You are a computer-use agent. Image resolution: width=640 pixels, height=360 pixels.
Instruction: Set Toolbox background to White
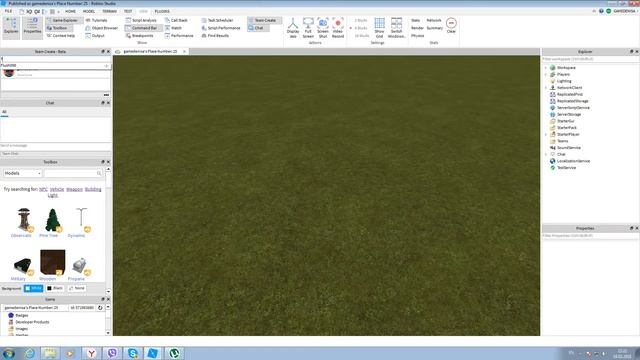(33, 288)
